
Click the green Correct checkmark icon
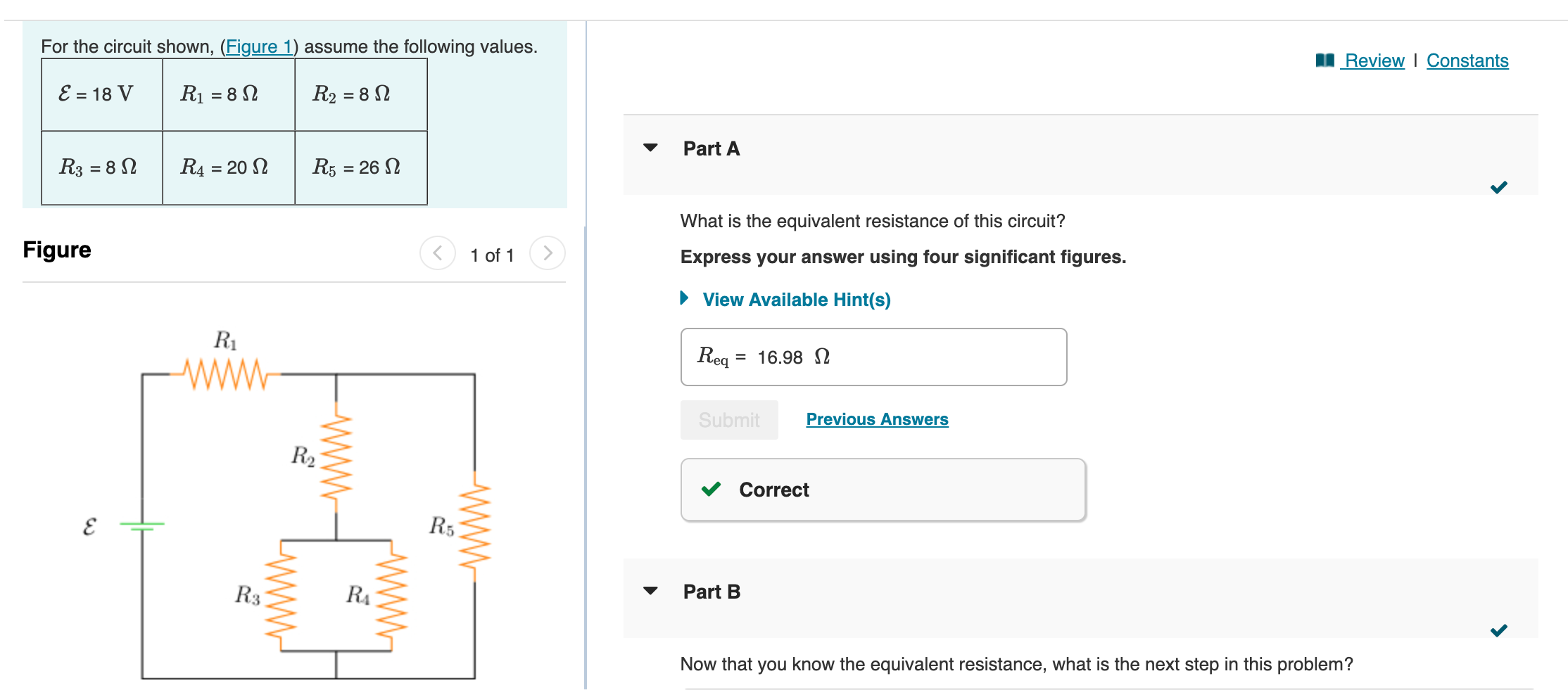click(x=712, y=489)
